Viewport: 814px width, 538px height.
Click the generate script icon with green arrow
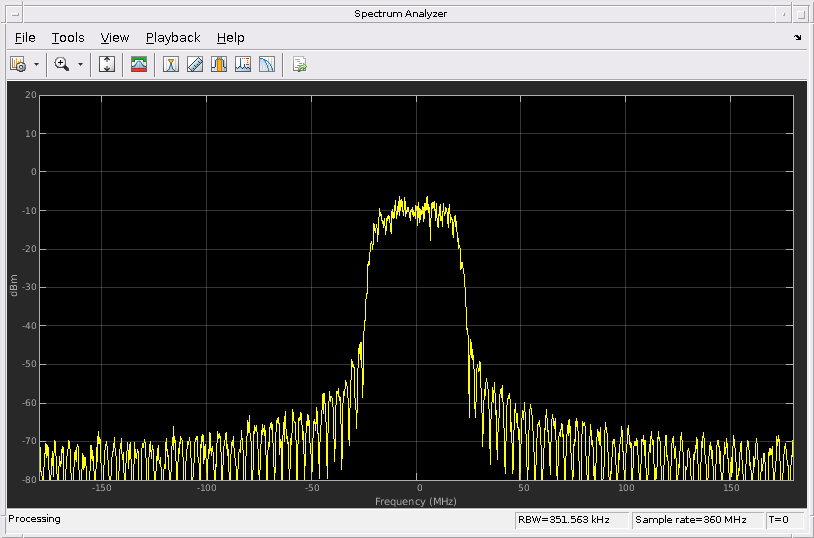click(x=299, y=64)
